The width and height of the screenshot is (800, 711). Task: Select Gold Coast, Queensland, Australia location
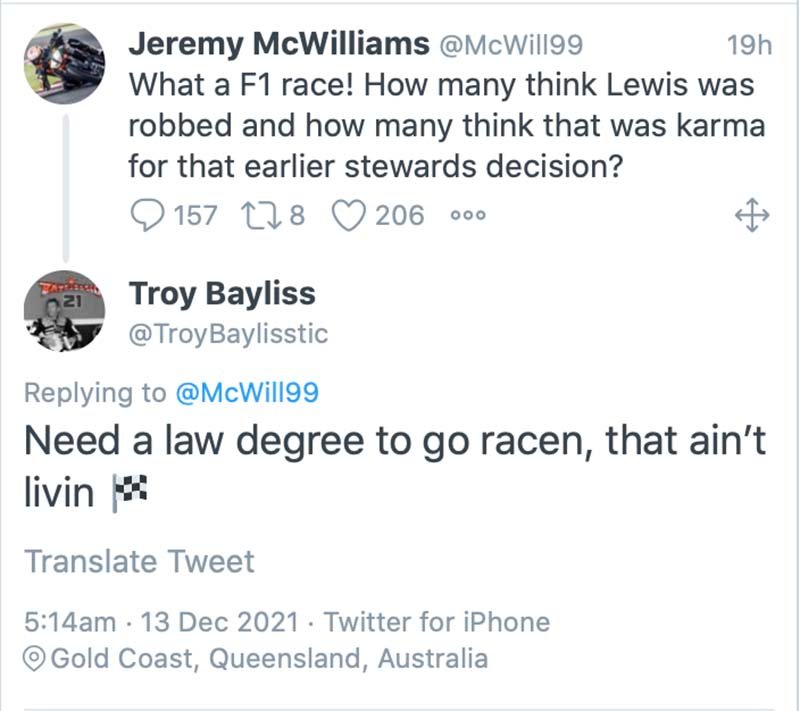[268, 658]
